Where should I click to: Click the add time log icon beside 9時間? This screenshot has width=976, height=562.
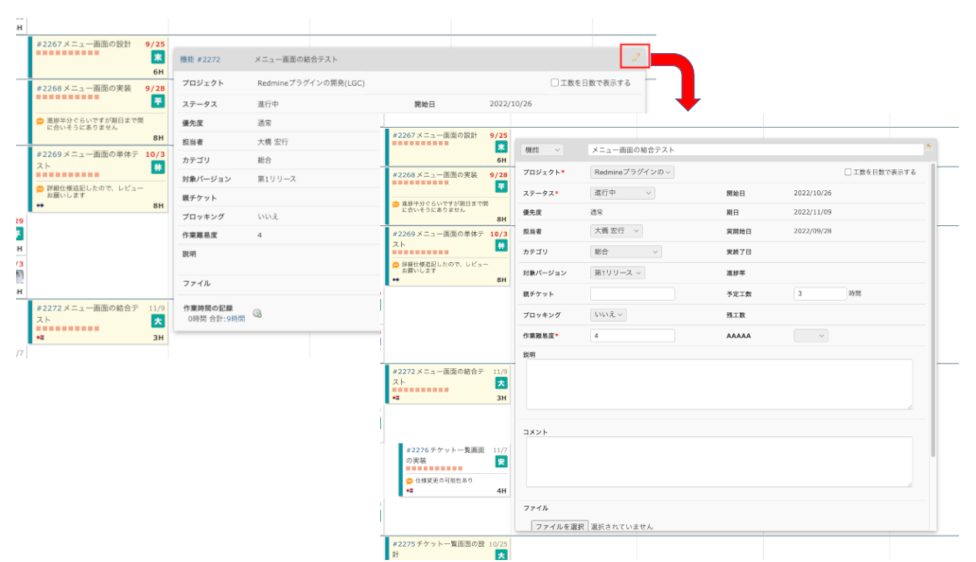pos(257,313)
